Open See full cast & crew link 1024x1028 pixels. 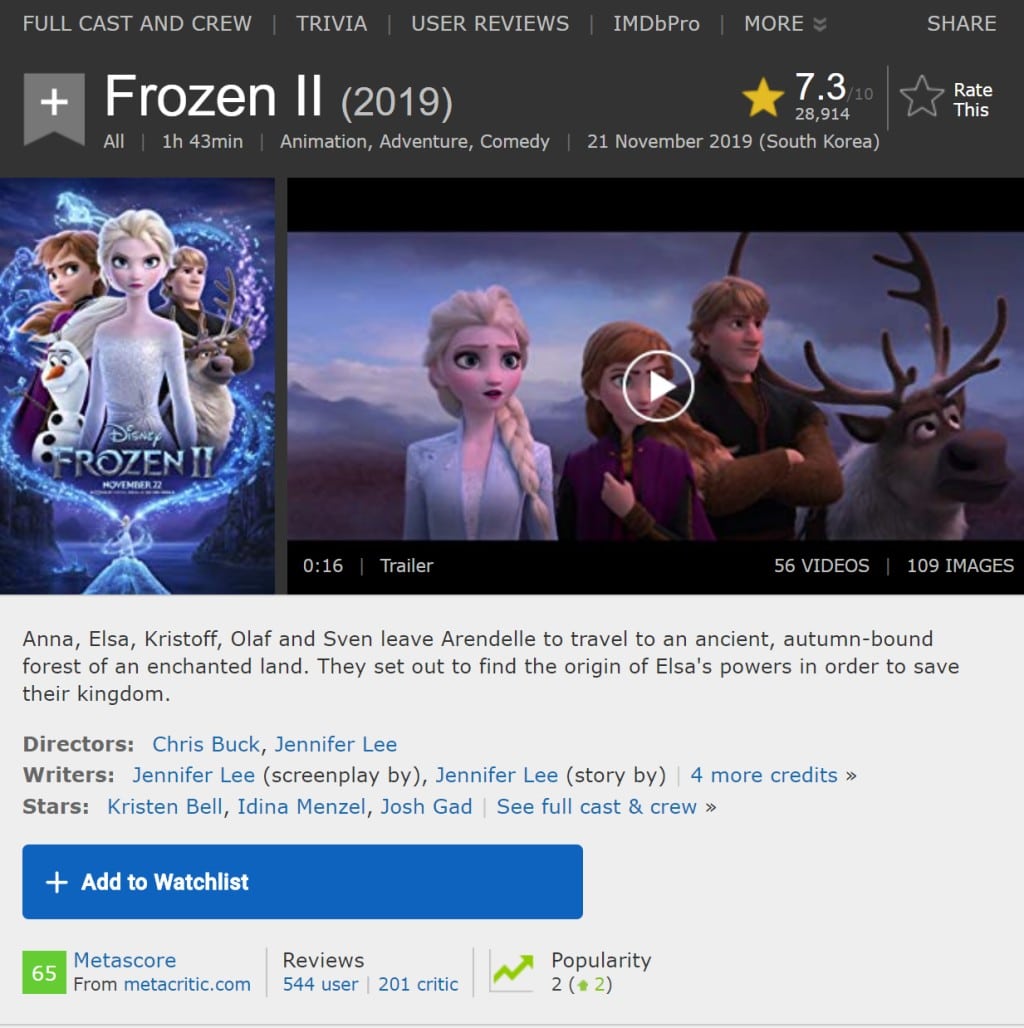pos(596,806)
